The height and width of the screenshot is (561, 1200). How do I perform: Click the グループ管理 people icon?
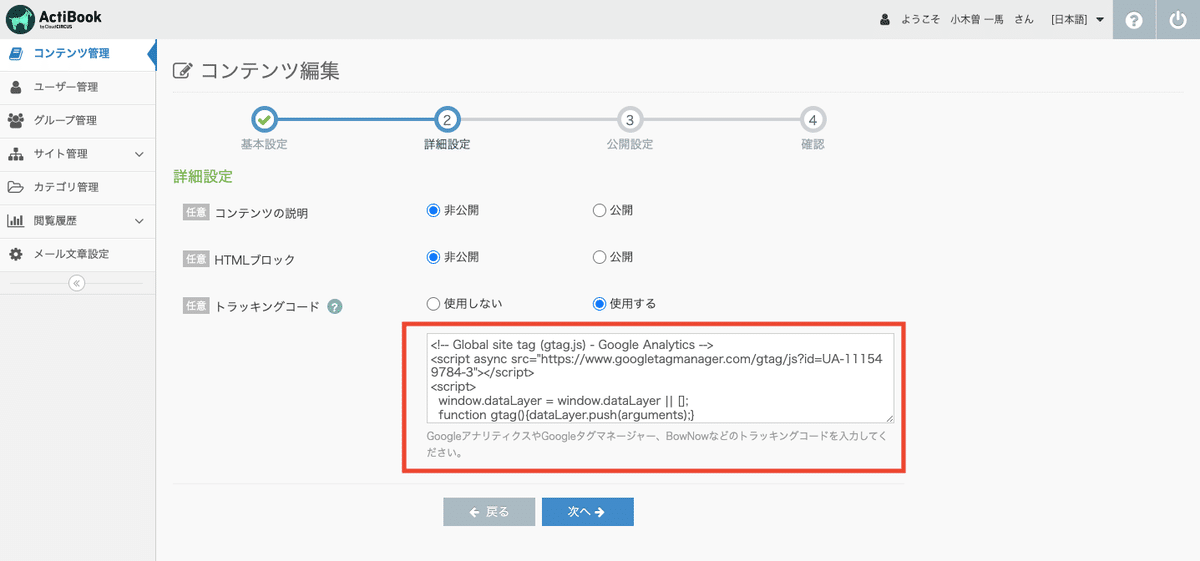click(x=16, y=120)
